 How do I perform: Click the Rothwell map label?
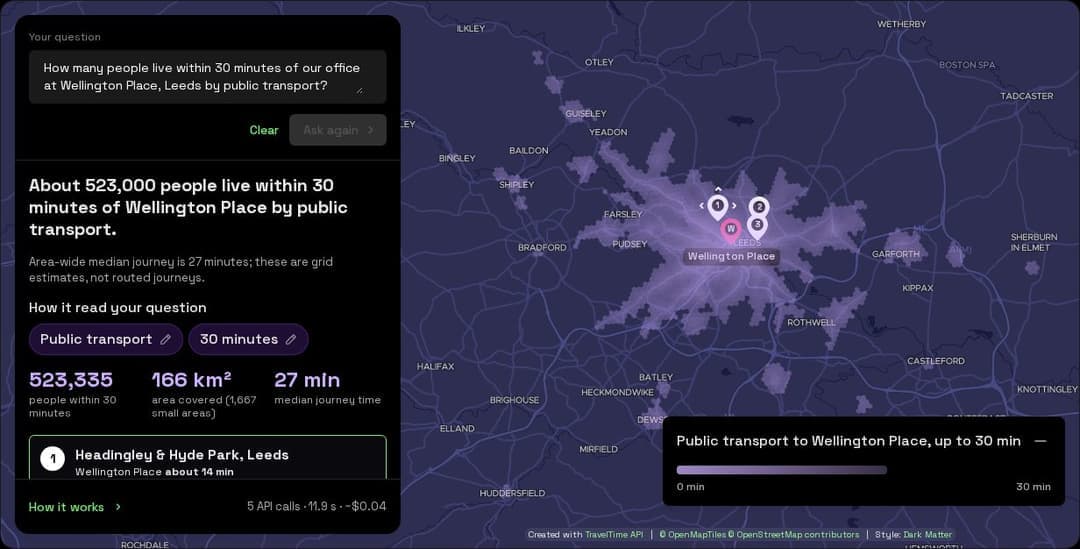tap(811, 322)
